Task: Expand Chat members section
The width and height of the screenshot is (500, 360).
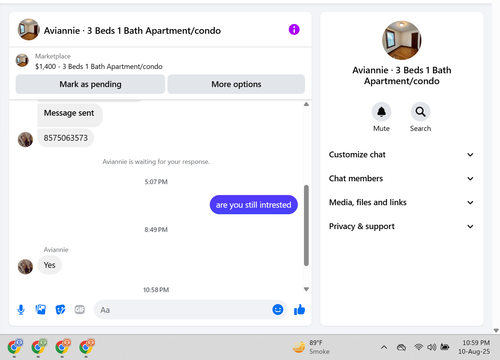Action: pos(401,179)
